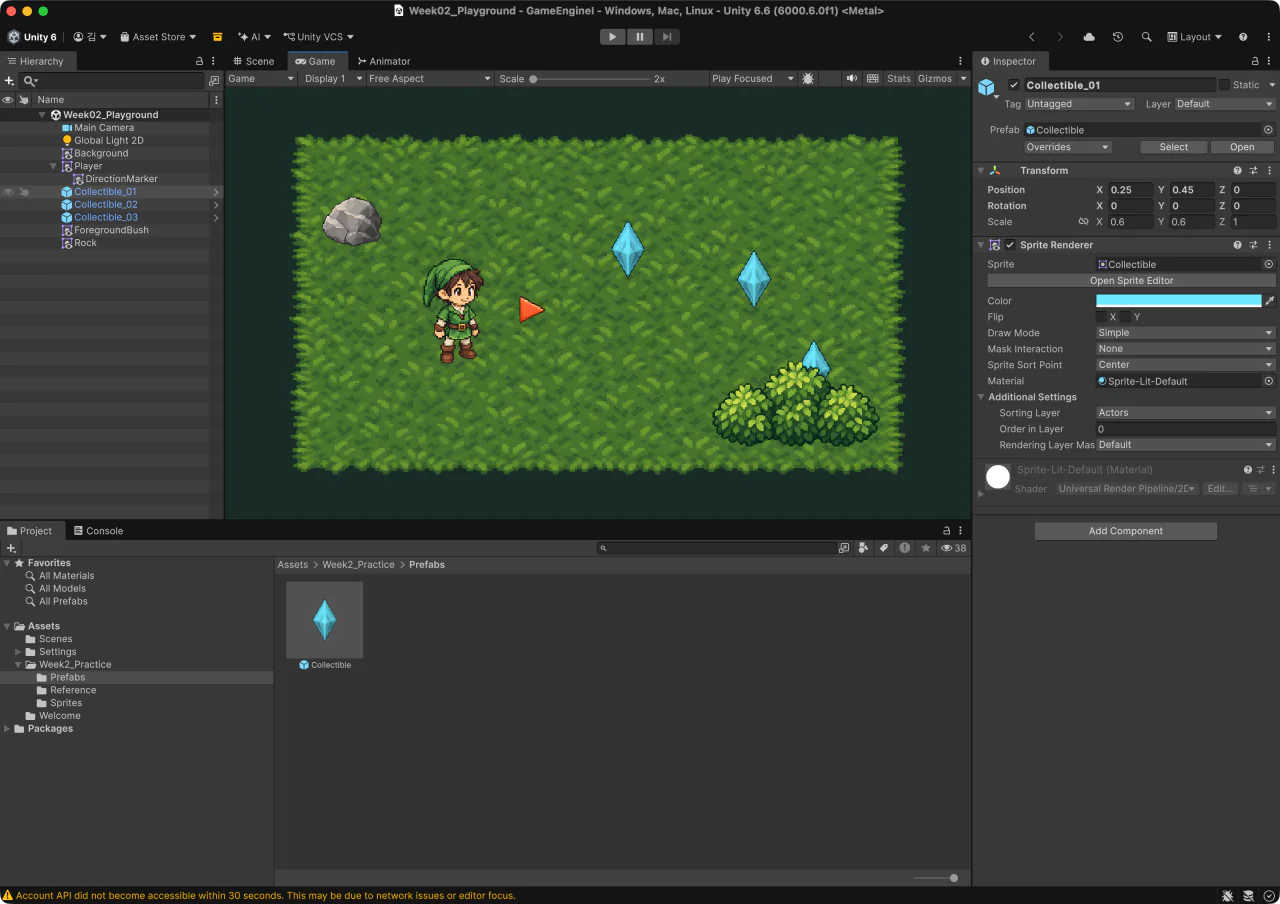Open the Draw Mode dropdown
1280x904 pixels.
point(1186,333)
